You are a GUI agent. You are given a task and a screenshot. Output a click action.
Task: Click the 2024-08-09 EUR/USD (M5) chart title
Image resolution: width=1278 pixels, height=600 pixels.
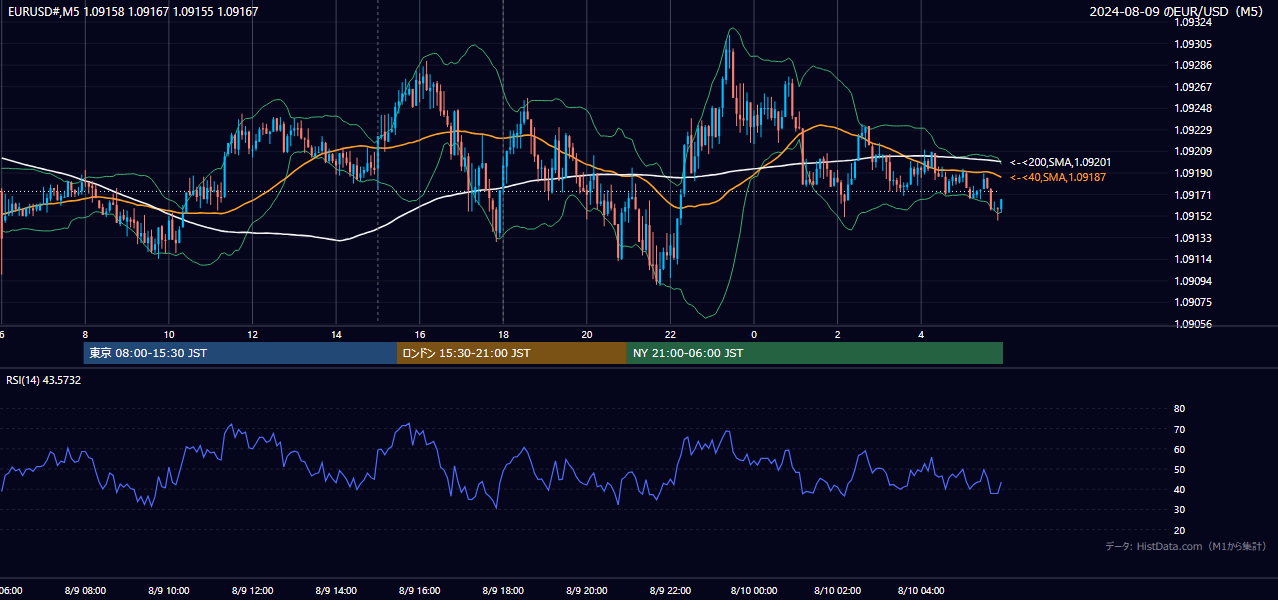1178,12
